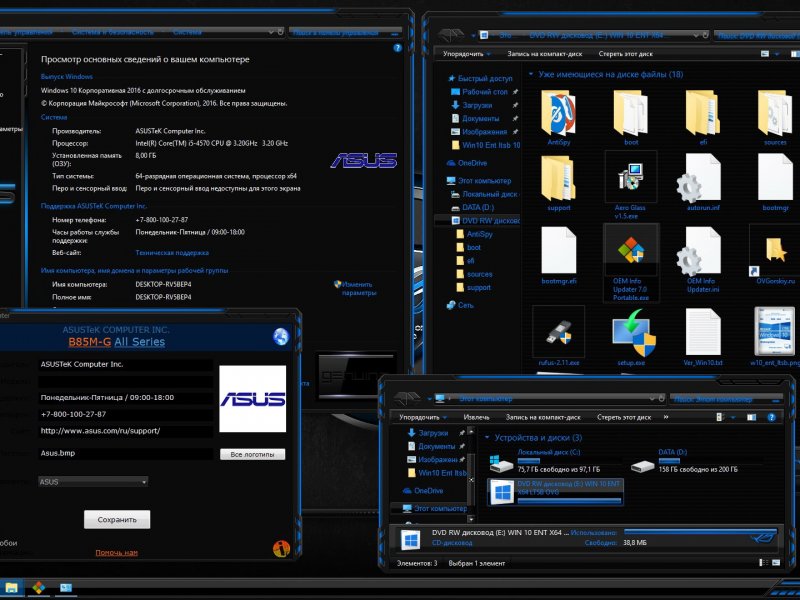
Task: Toggle preview pane in This PC window
Action: click(752, 417)
